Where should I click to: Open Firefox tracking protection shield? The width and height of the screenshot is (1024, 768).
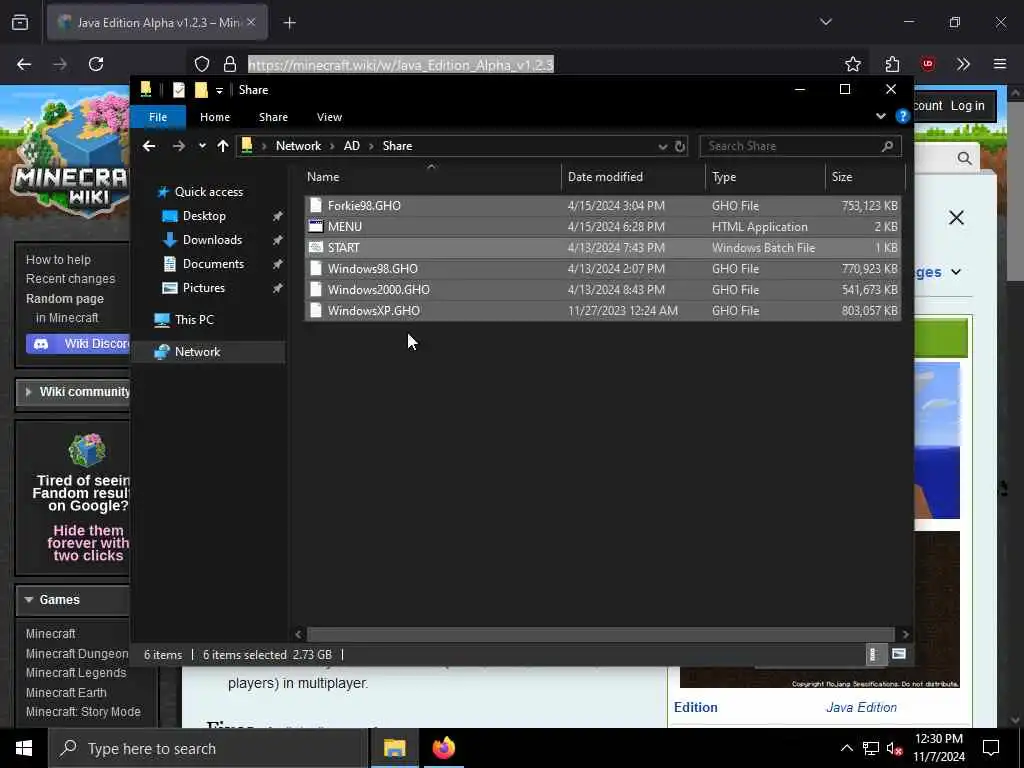coord(202,64)
